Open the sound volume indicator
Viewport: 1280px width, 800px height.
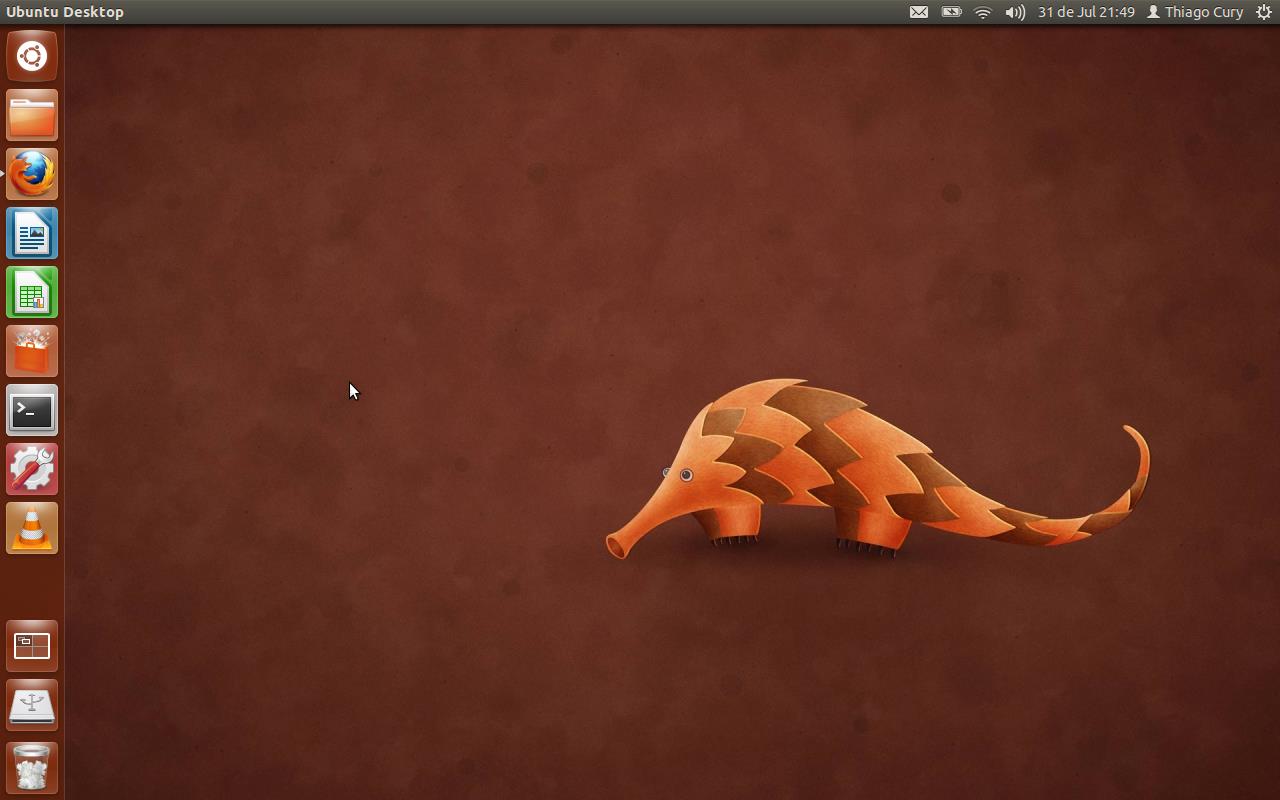click(1015, 12)
